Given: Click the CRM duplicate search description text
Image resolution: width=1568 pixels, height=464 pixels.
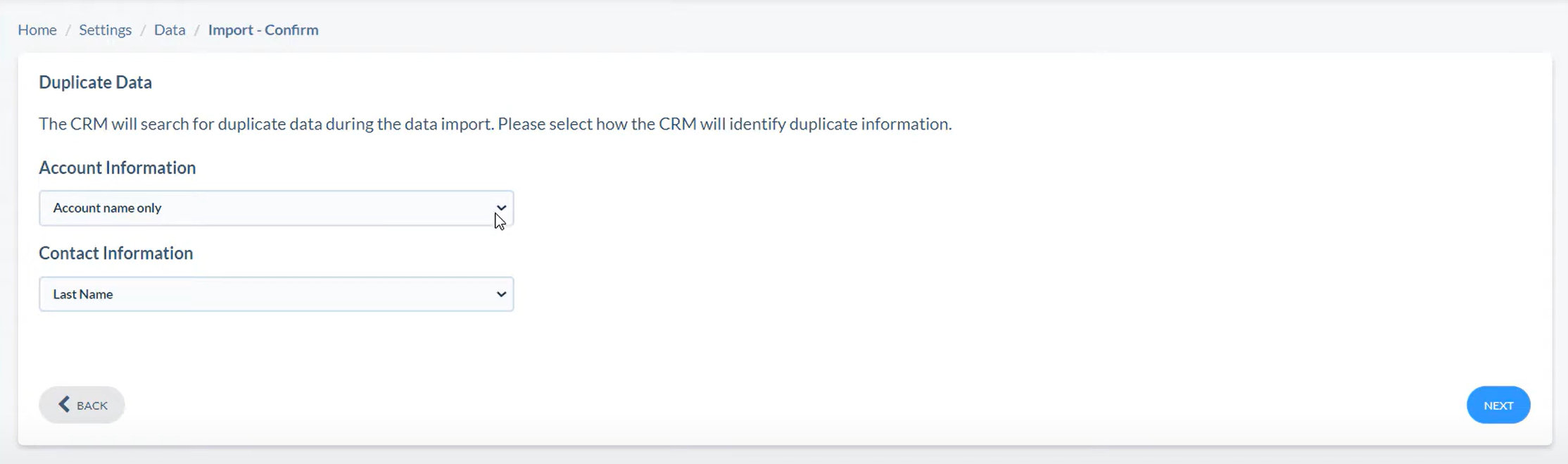Looking at the screenshot, I should click(495, 124).
